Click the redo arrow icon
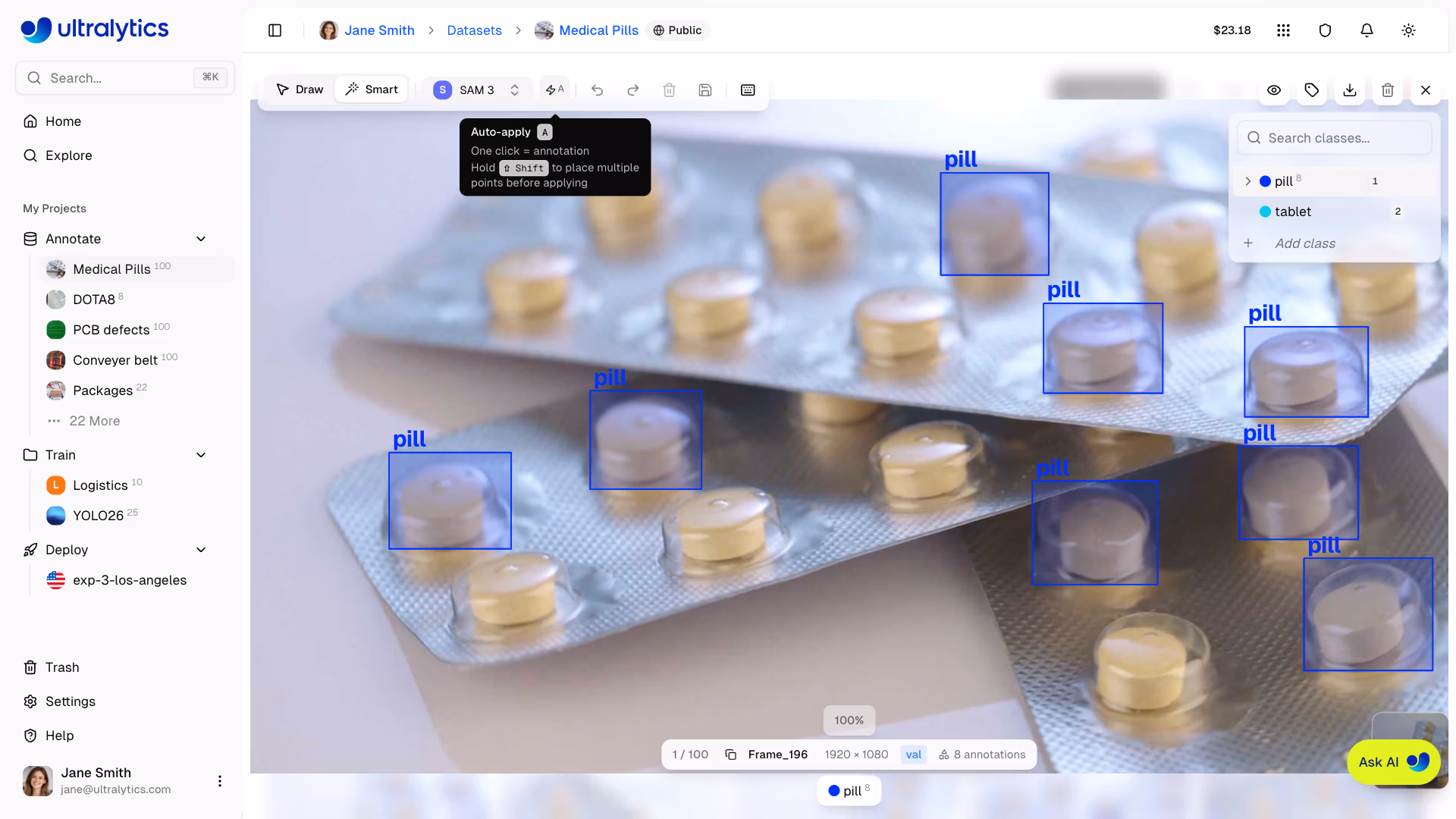Screen dimensions: 1456x819 point(633,90)
